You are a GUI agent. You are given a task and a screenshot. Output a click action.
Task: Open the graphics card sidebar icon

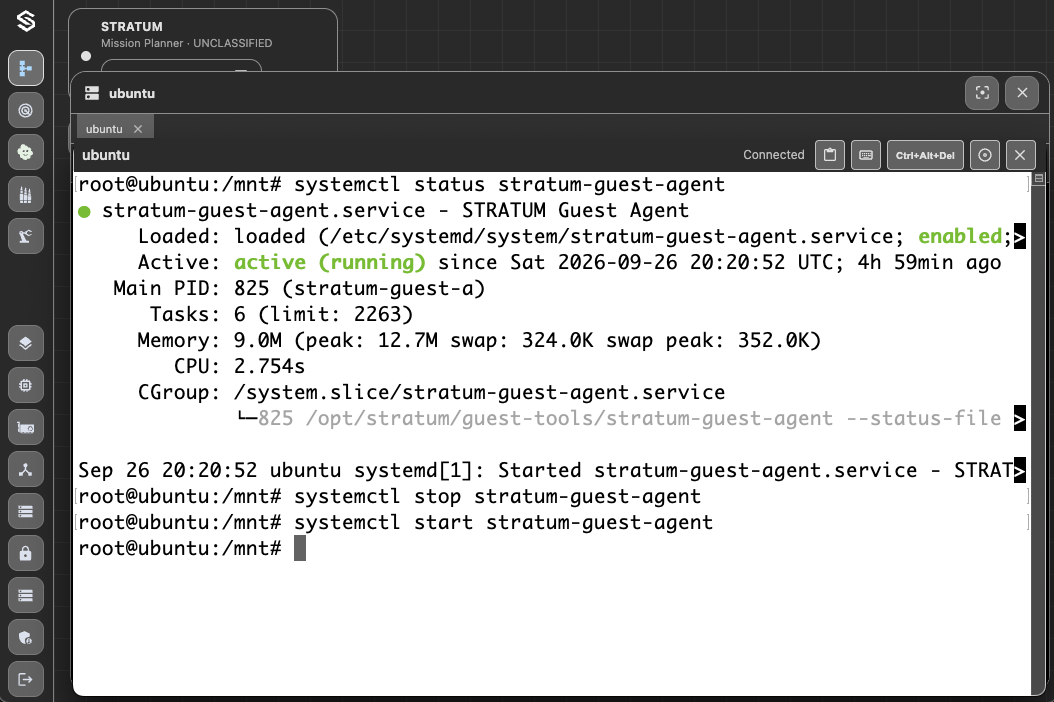pos(26,428)
